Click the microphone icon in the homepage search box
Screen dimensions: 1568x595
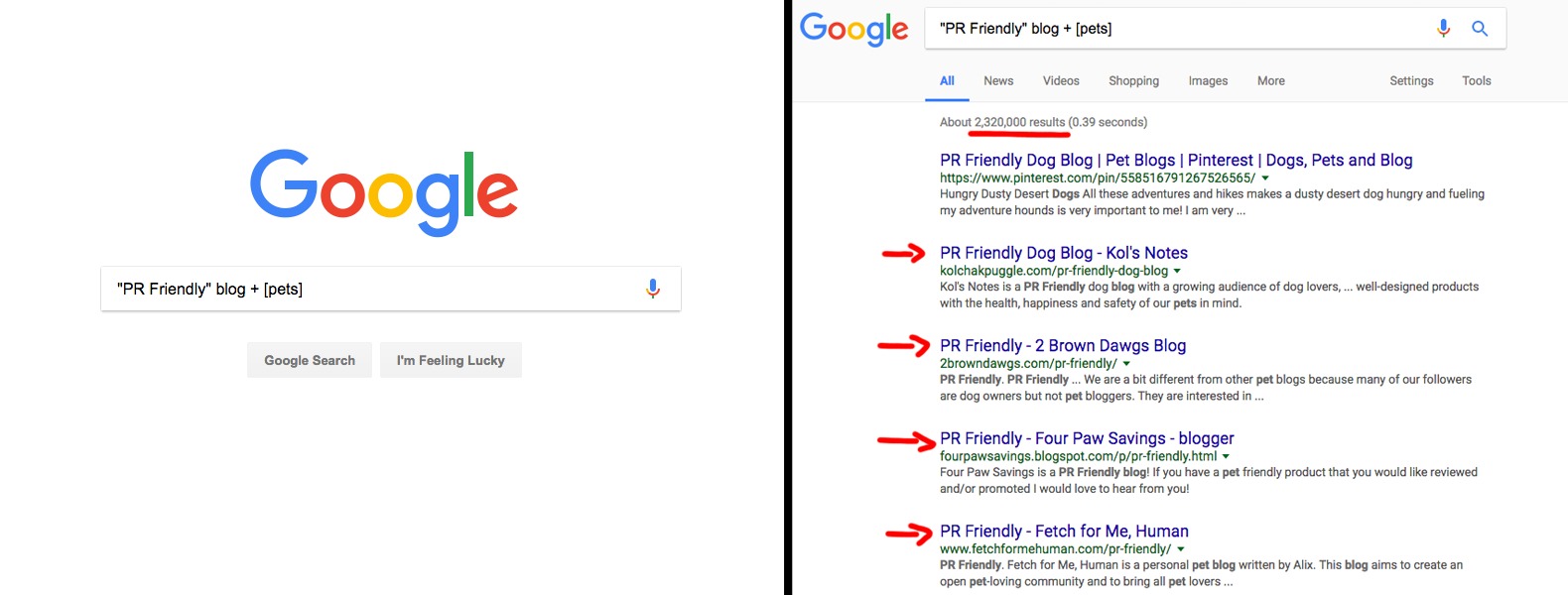(x=653, y=288)
